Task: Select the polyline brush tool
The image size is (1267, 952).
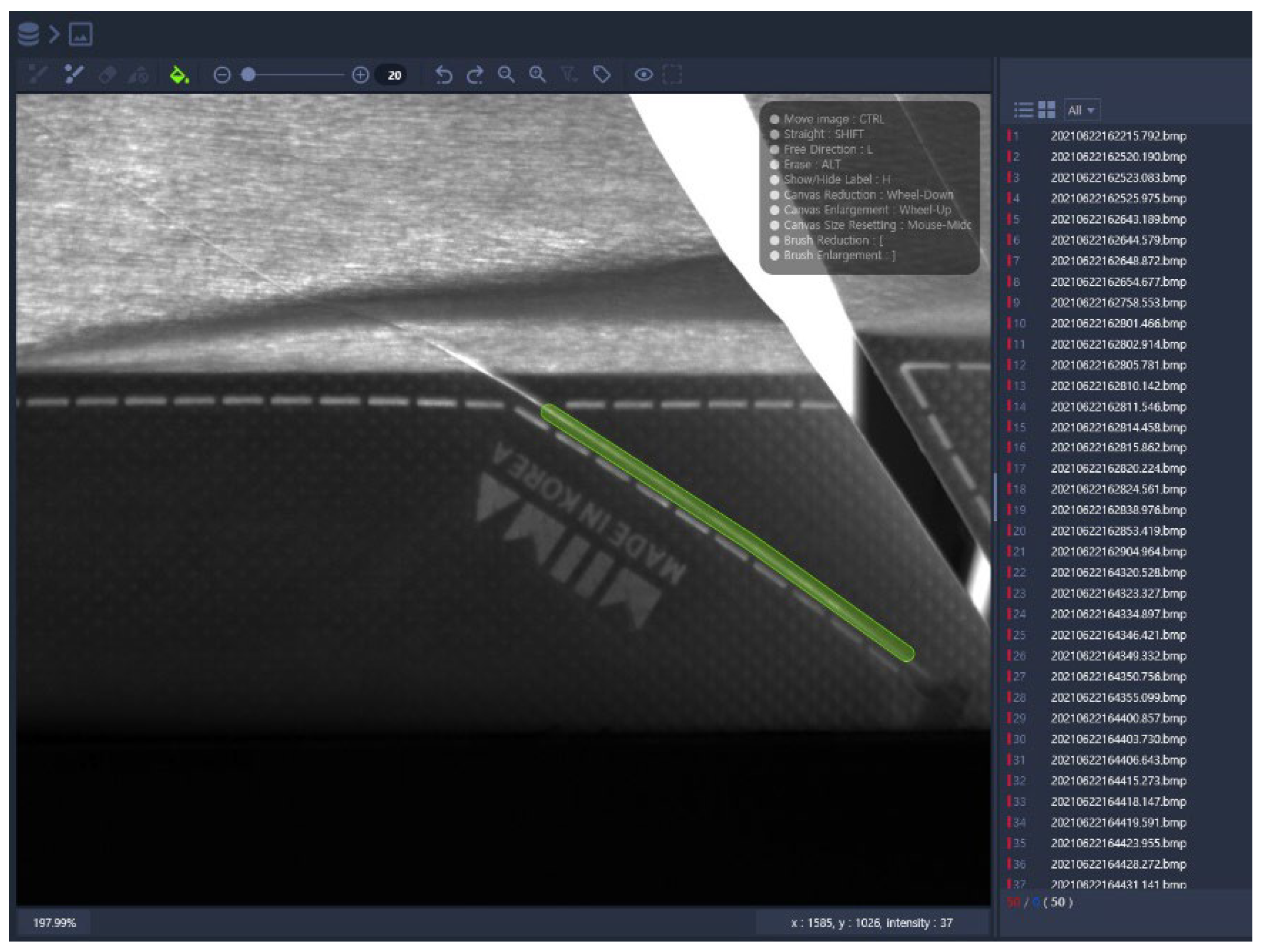Action: click(74, 74)
